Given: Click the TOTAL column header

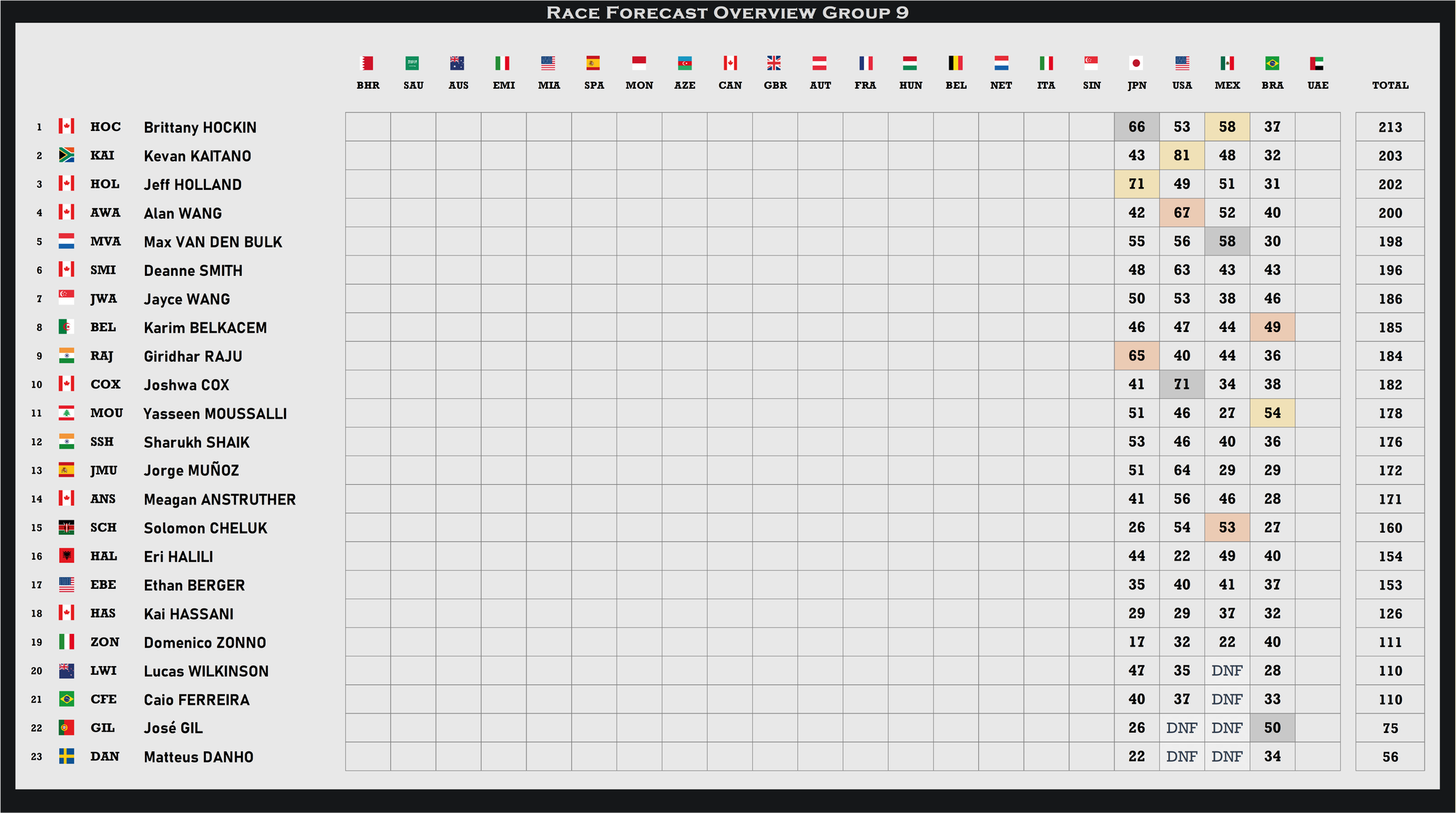Looking at the screenshot, I should [1390, 85].
